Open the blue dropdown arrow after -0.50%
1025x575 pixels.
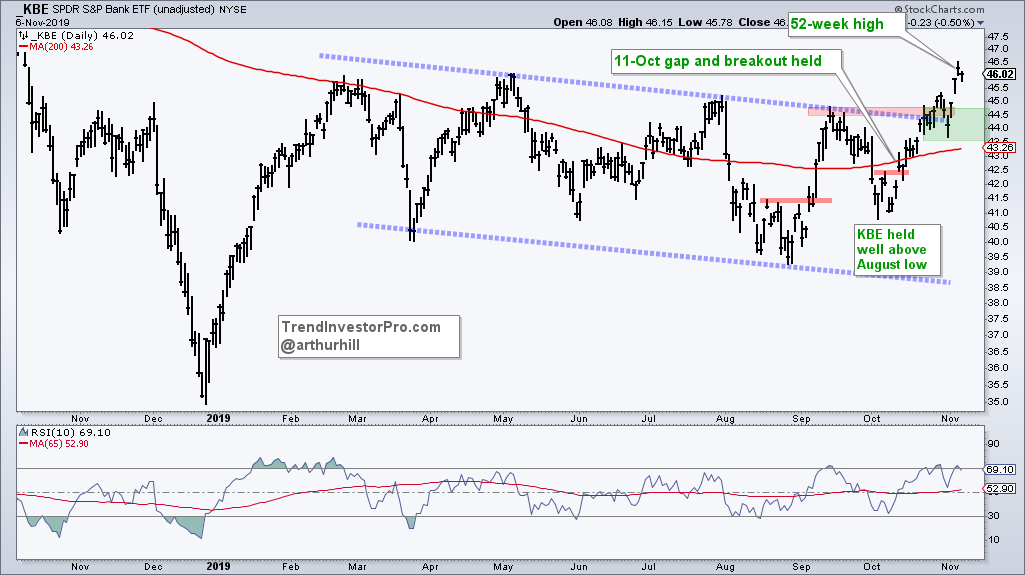[980, 23]
